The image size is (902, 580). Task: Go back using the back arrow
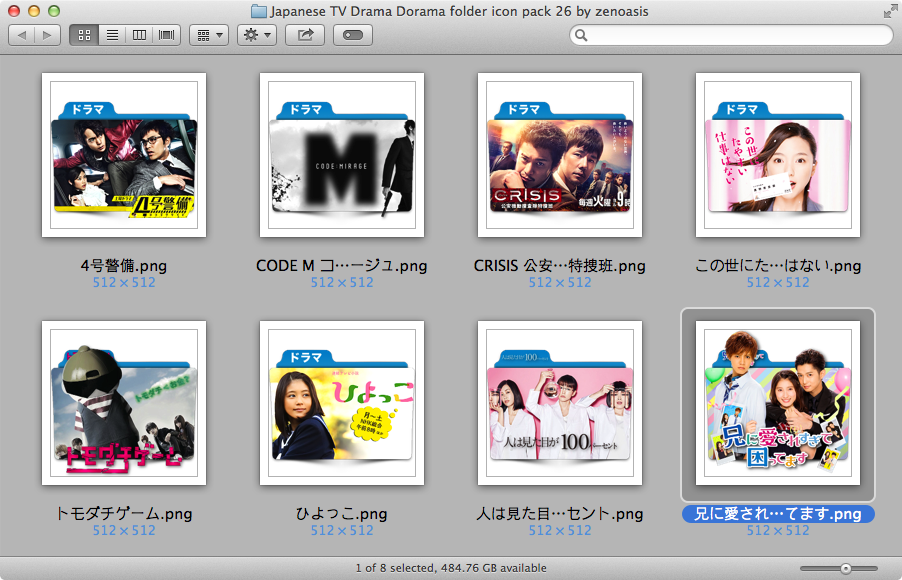[22, 33]
